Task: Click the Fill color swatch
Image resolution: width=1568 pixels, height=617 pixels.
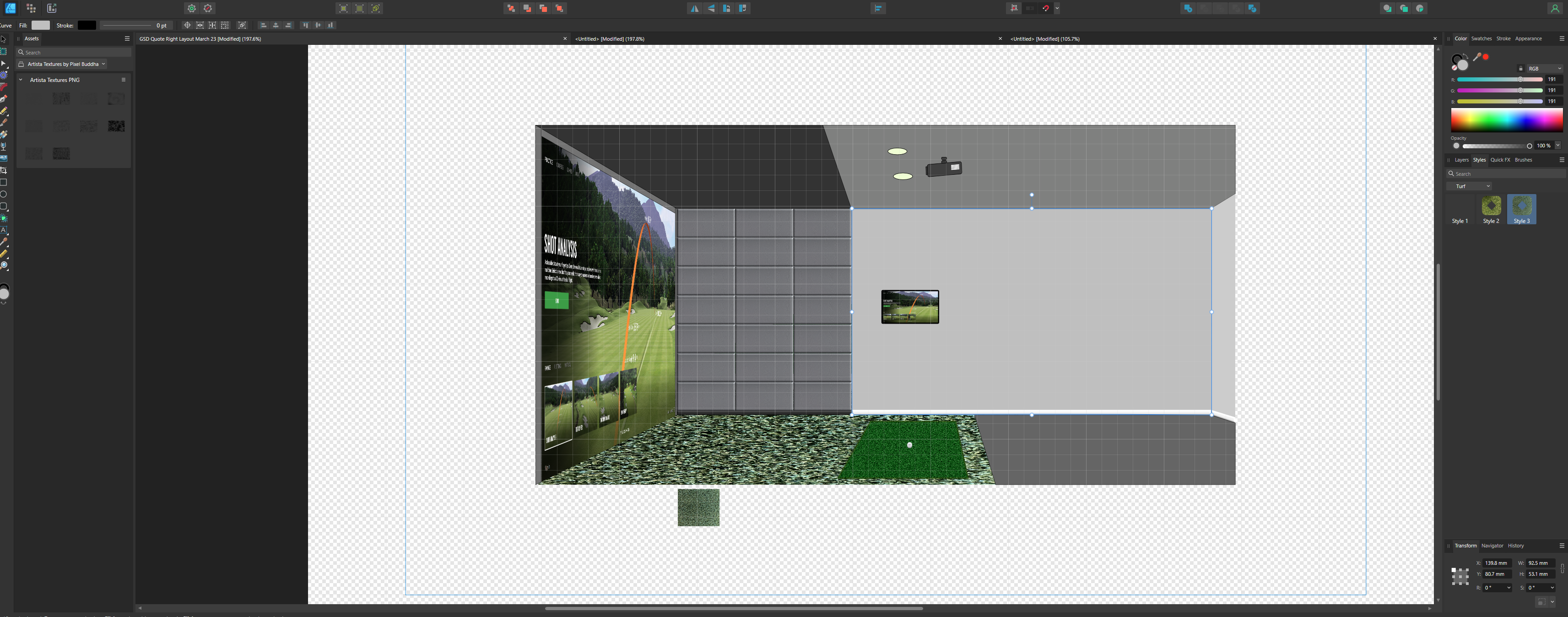Action: (41, 25)
